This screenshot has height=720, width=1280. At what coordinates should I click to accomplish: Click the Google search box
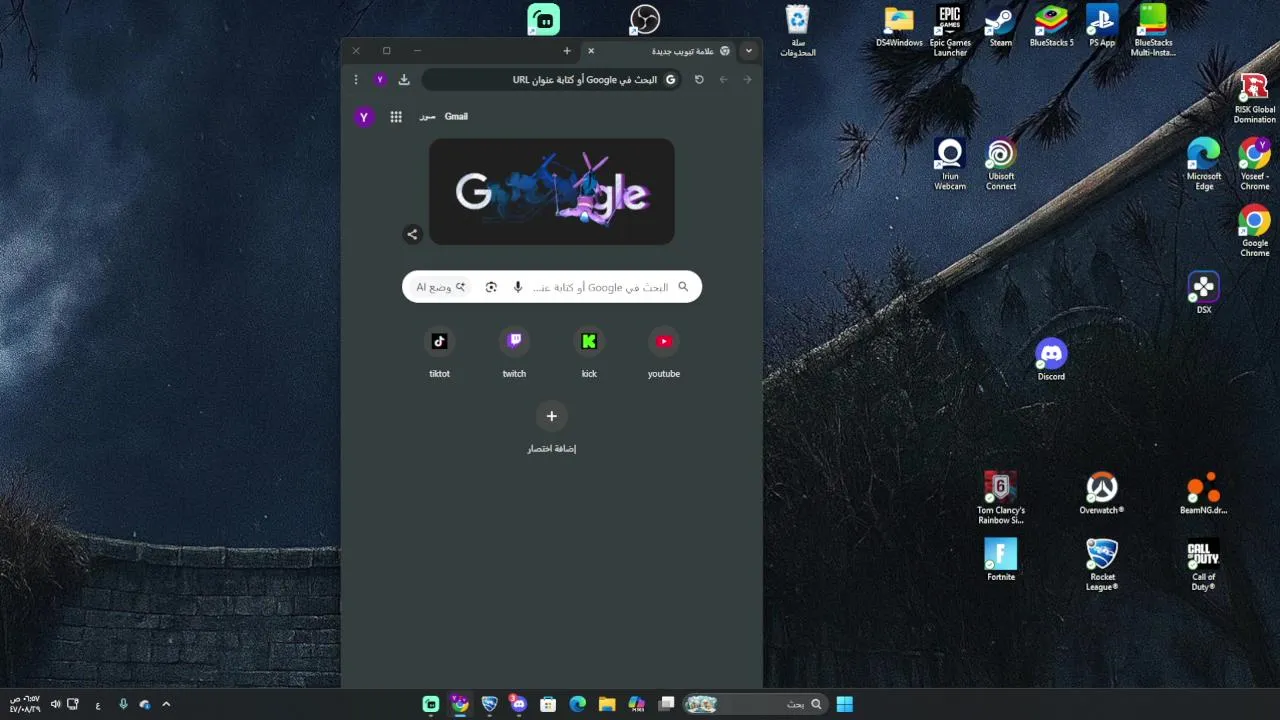[x=552, y=287]
